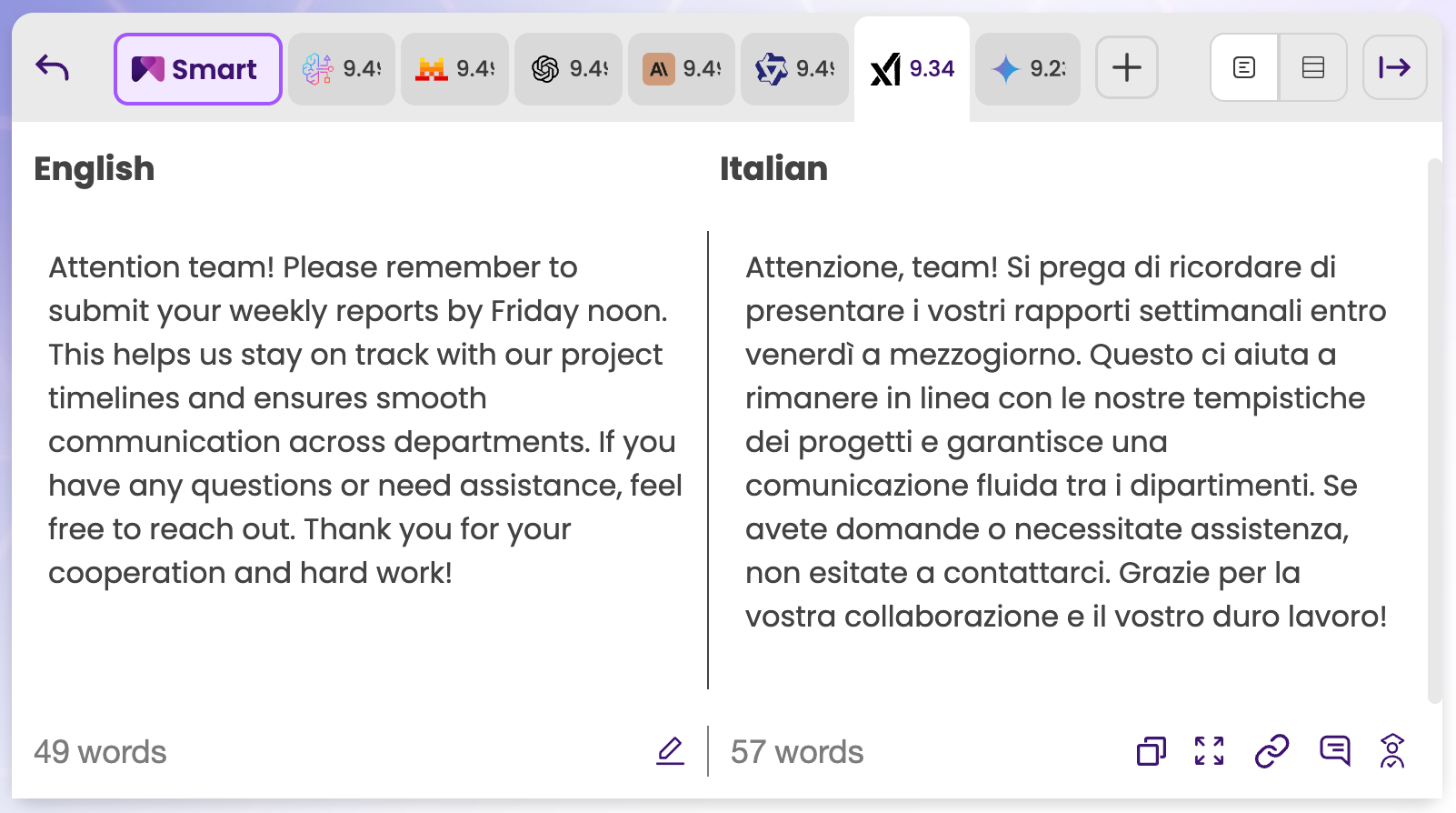This screenshot has height=813, width=1456.
Task: Expand translation to fullscreen
Action: coord(1209,751)
